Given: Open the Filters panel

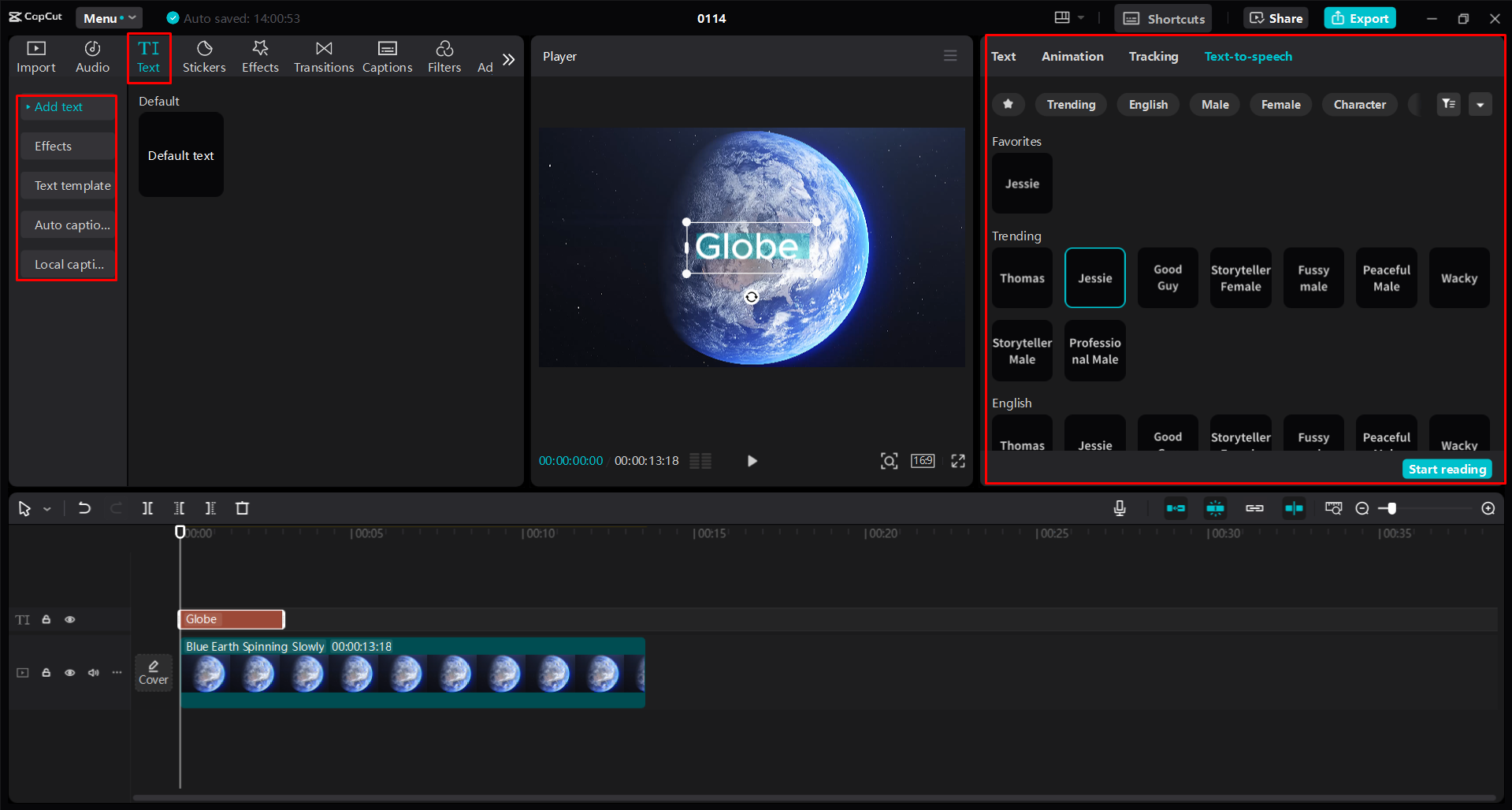Looking at the screenshot, I should [444, 56].
